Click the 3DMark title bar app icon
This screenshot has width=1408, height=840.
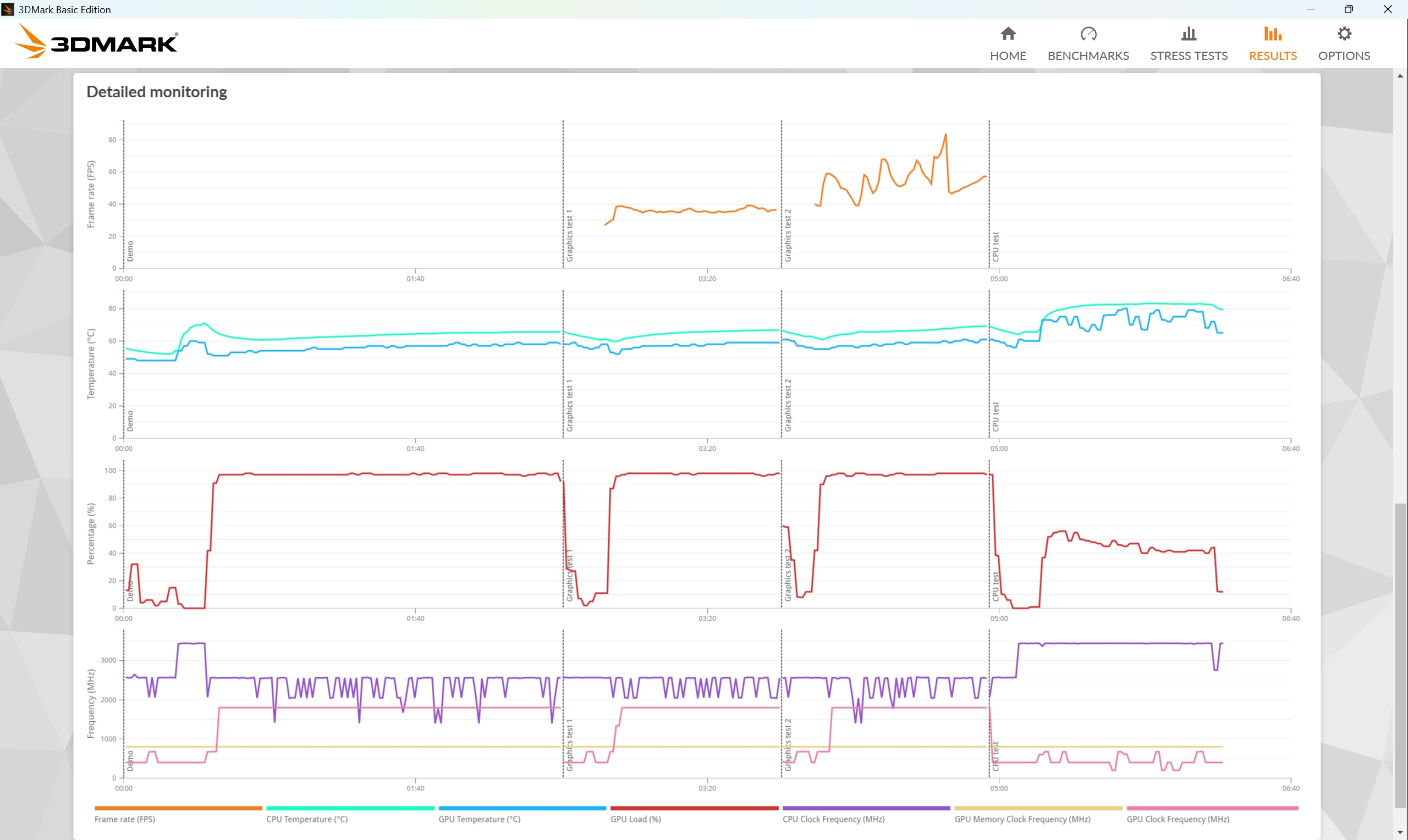pyautogui.click(x=8, y=9)
